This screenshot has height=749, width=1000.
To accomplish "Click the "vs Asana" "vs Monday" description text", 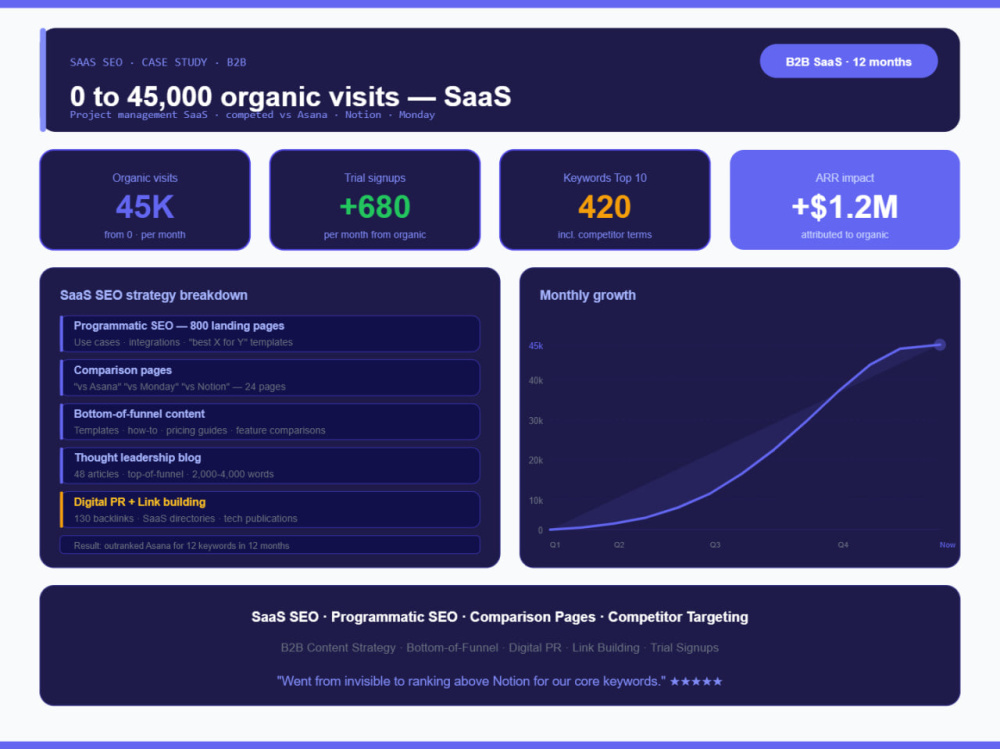I will click(179, 387).
